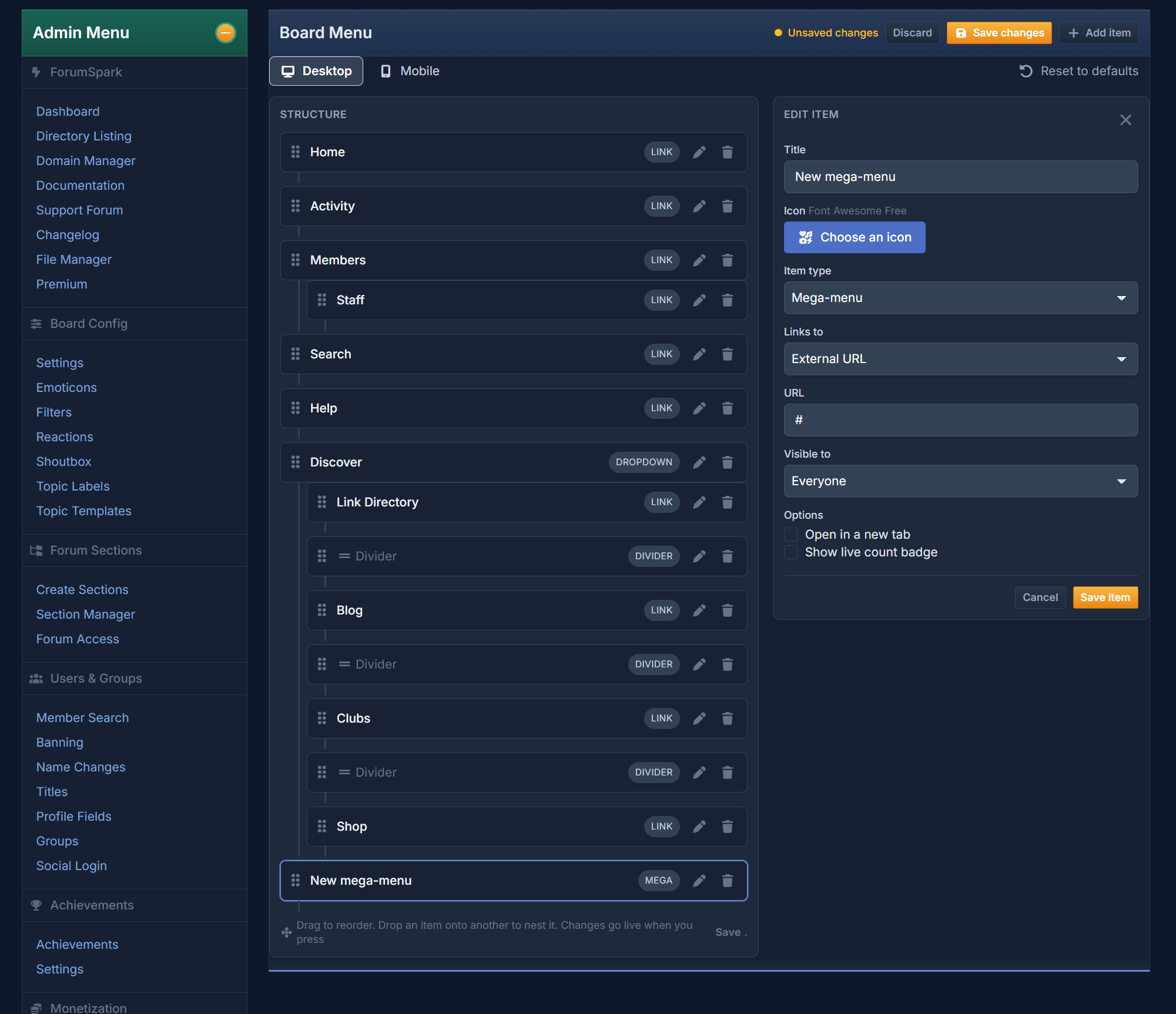Delete the Help menu item

tap(727, 408)
